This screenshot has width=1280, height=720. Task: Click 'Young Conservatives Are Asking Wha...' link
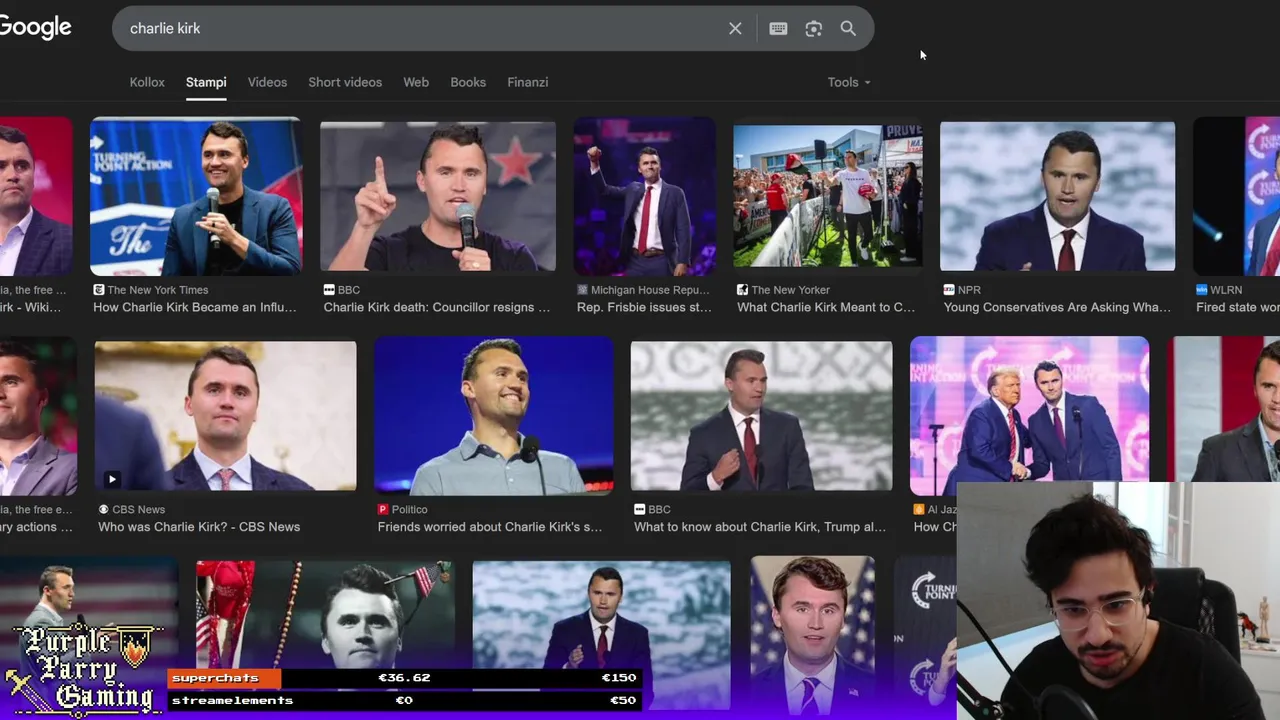pos(1057,307)
